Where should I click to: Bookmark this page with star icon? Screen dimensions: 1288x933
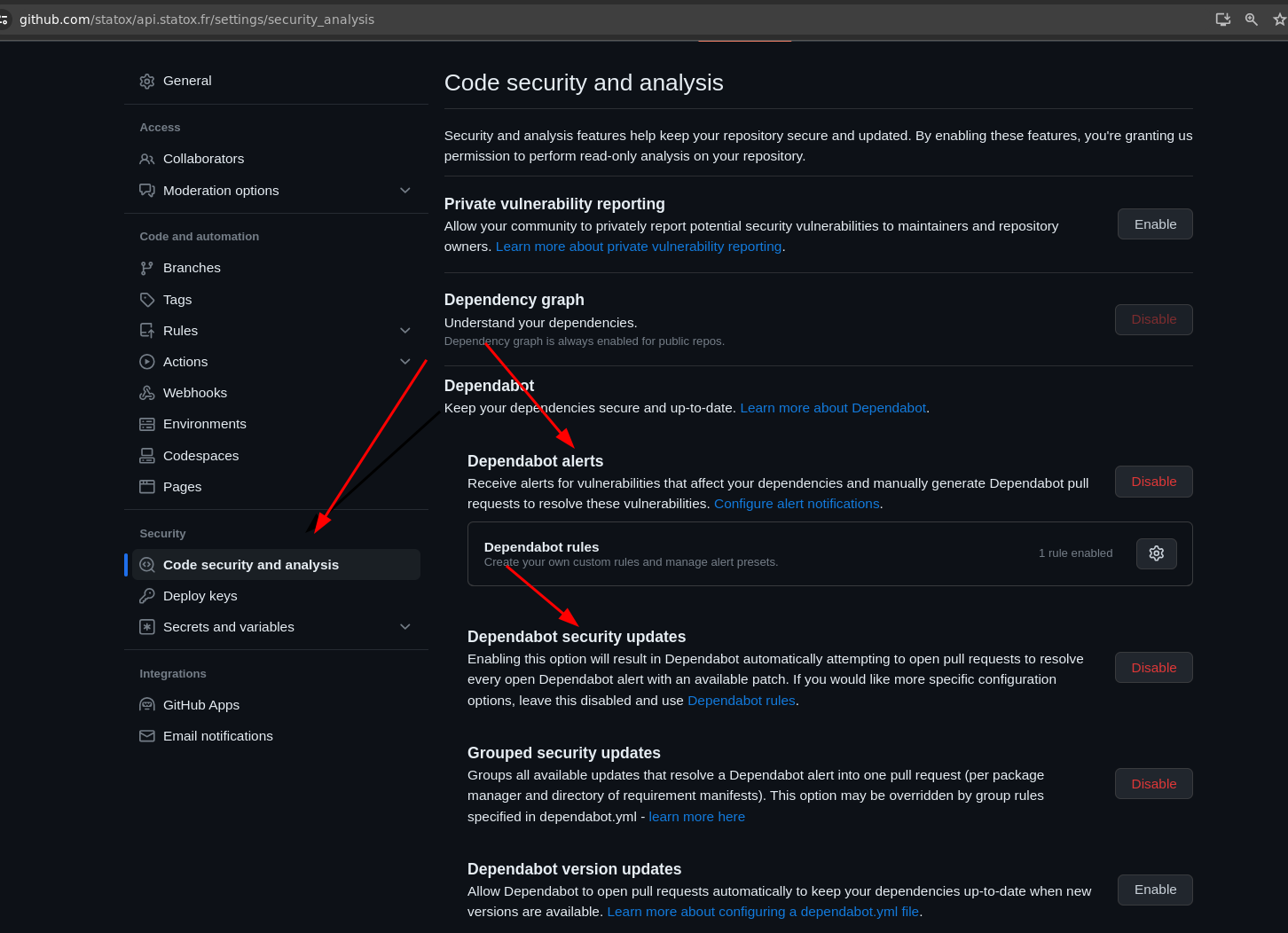[x=1279, y=20]
